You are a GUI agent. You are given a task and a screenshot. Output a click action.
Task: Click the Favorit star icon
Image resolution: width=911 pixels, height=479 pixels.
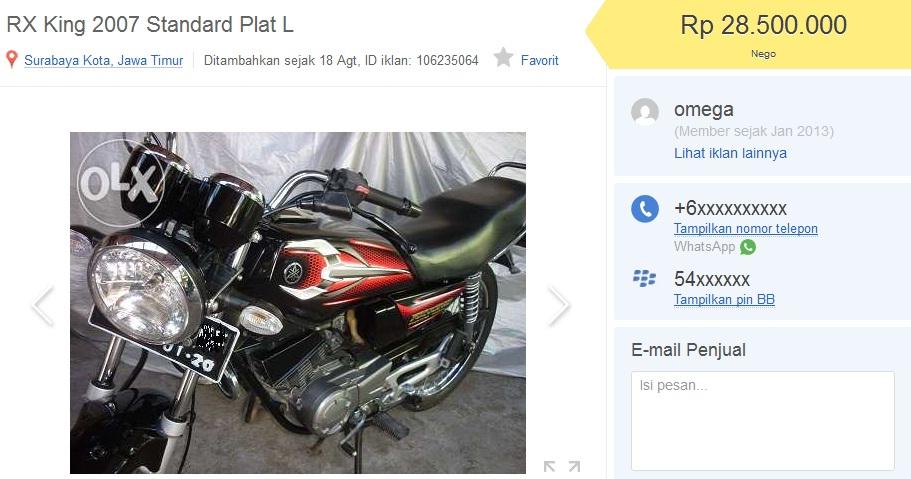(503, 58)
